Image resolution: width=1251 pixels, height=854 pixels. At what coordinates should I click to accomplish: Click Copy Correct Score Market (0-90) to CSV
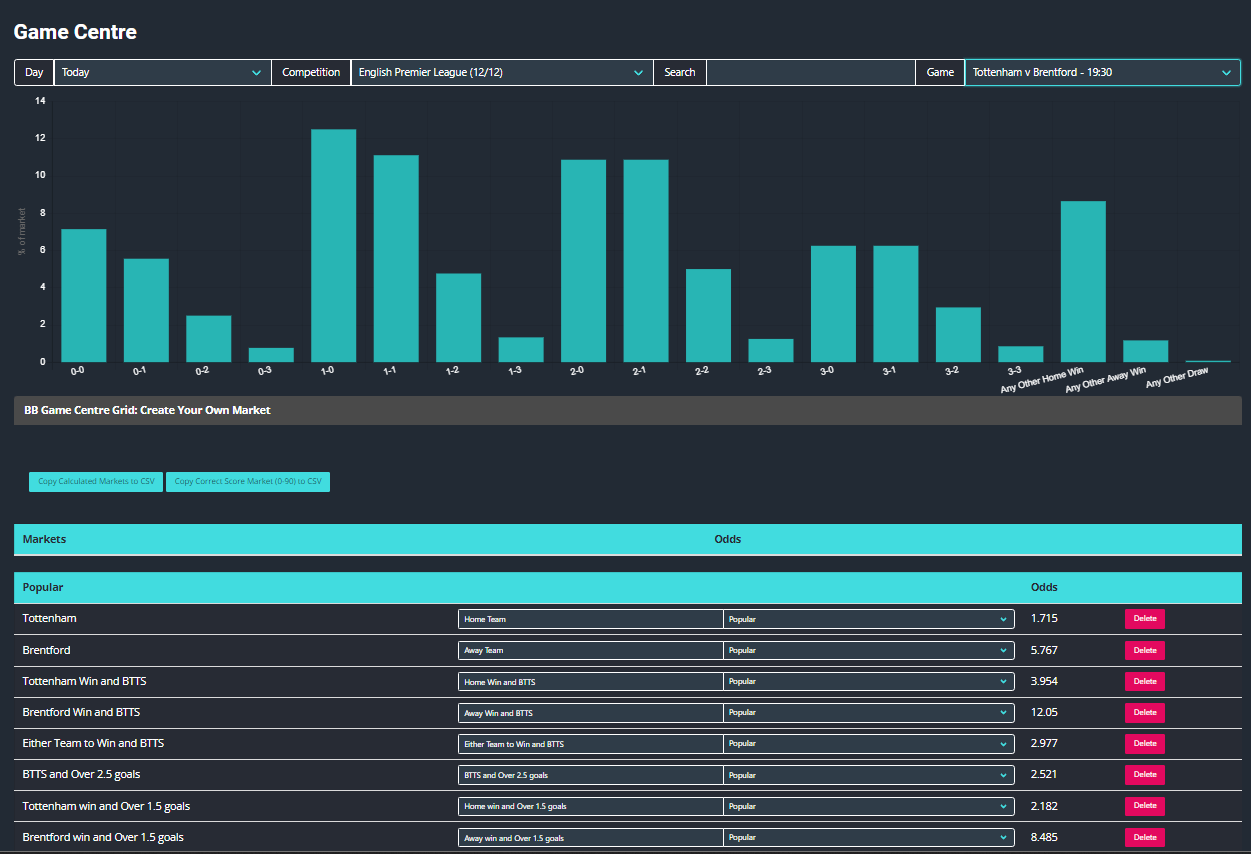pos(248,481)
